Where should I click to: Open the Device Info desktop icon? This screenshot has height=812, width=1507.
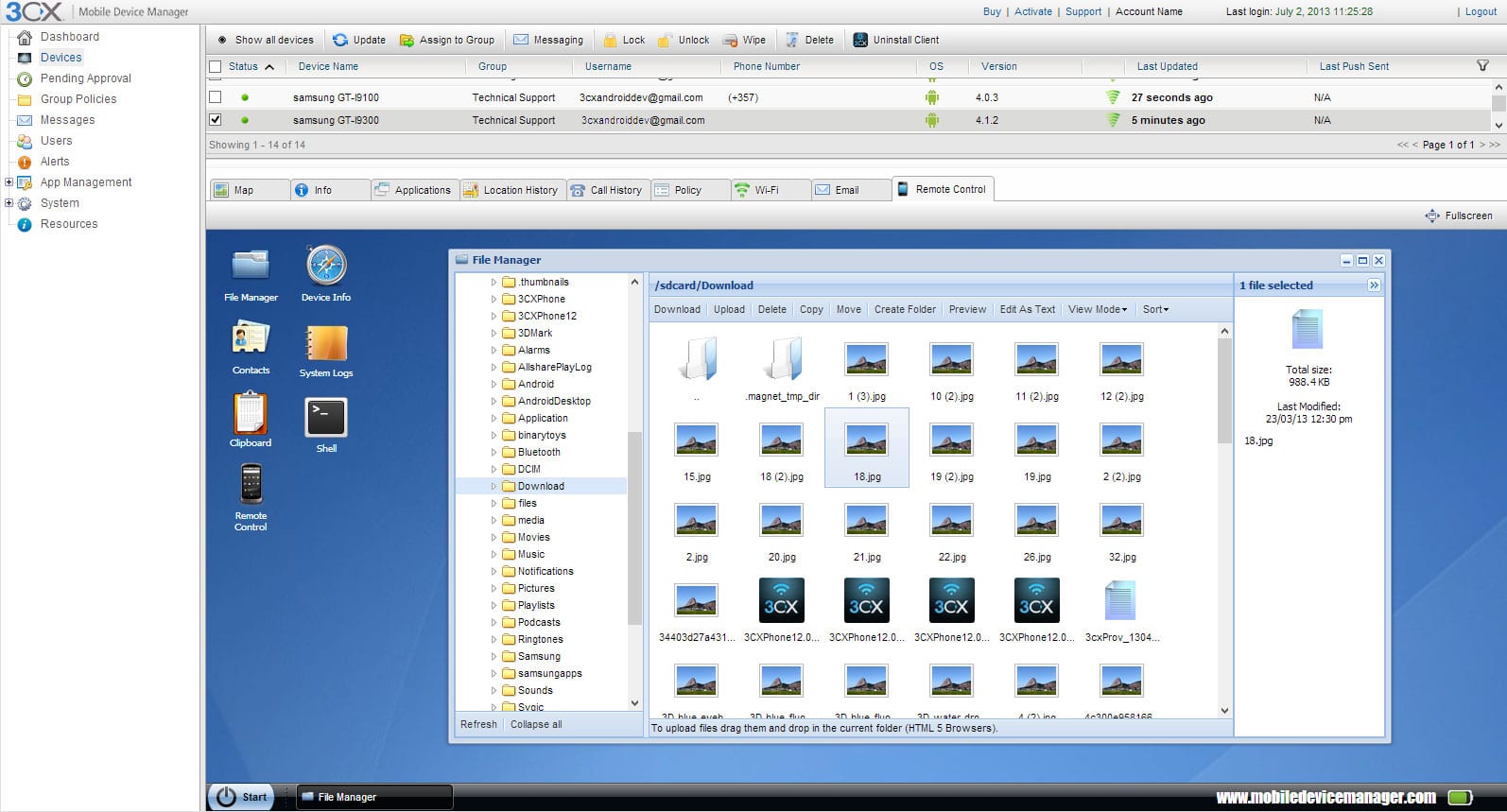click(326, 267)
